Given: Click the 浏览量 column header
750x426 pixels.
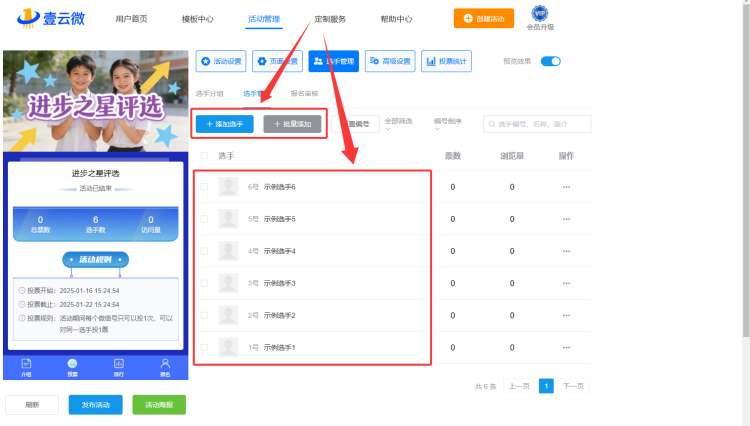Looking at the screenshot, I should 512,155.
